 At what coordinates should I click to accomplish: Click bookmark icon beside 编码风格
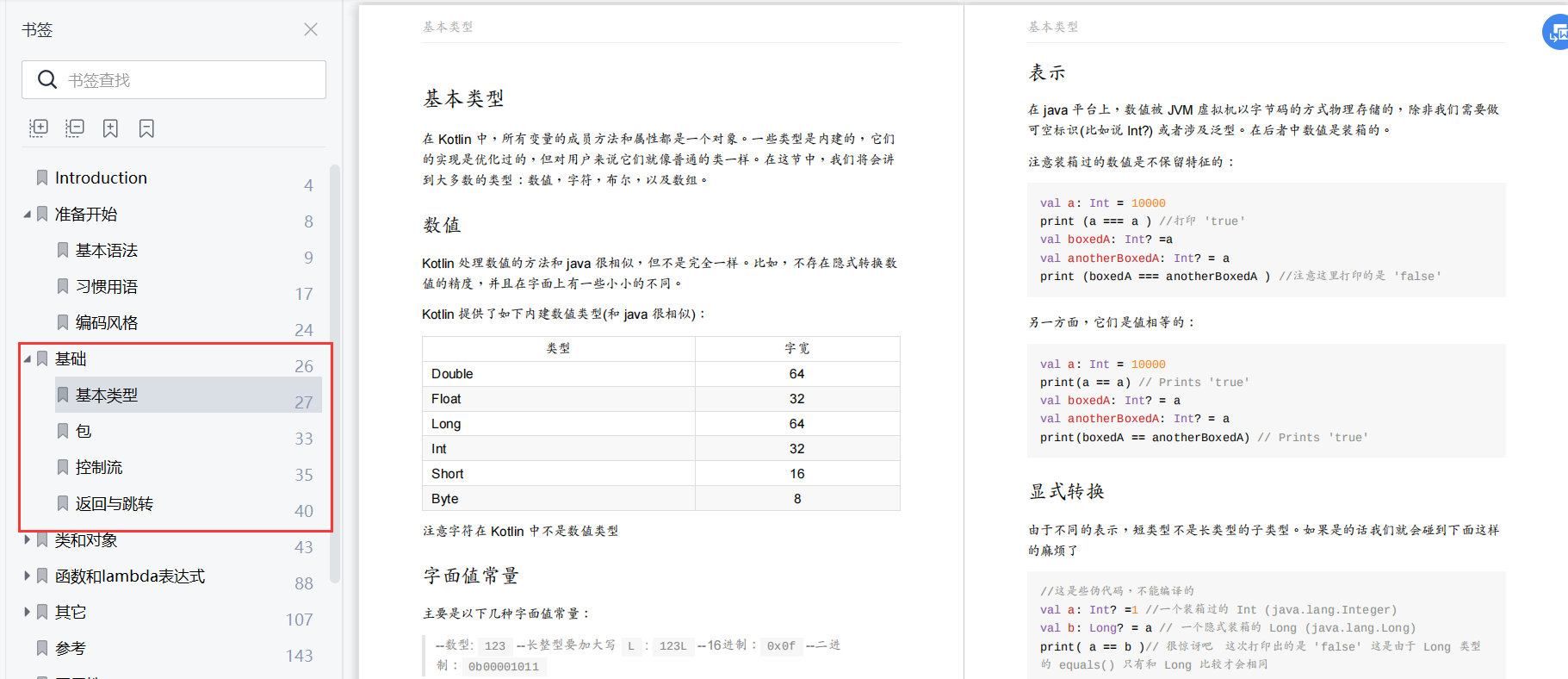[63, 322]
